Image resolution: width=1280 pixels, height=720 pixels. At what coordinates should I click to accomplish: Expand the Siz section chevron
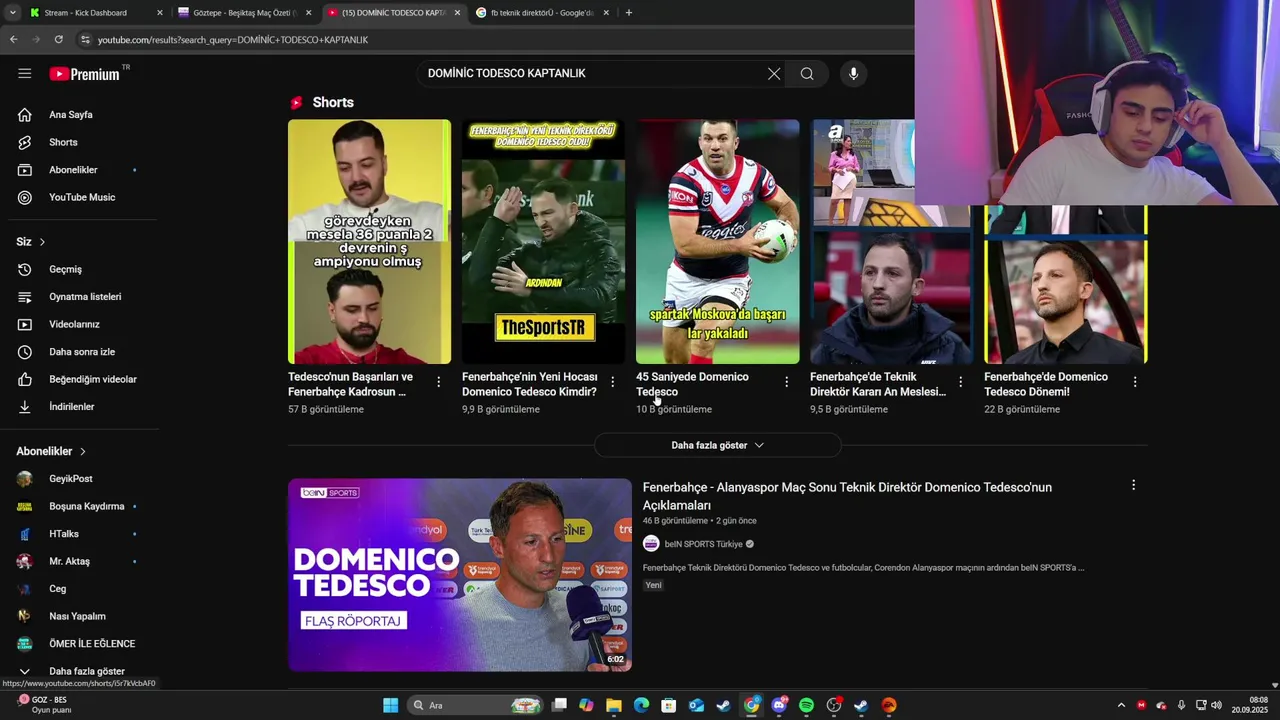tap(42, 242)
